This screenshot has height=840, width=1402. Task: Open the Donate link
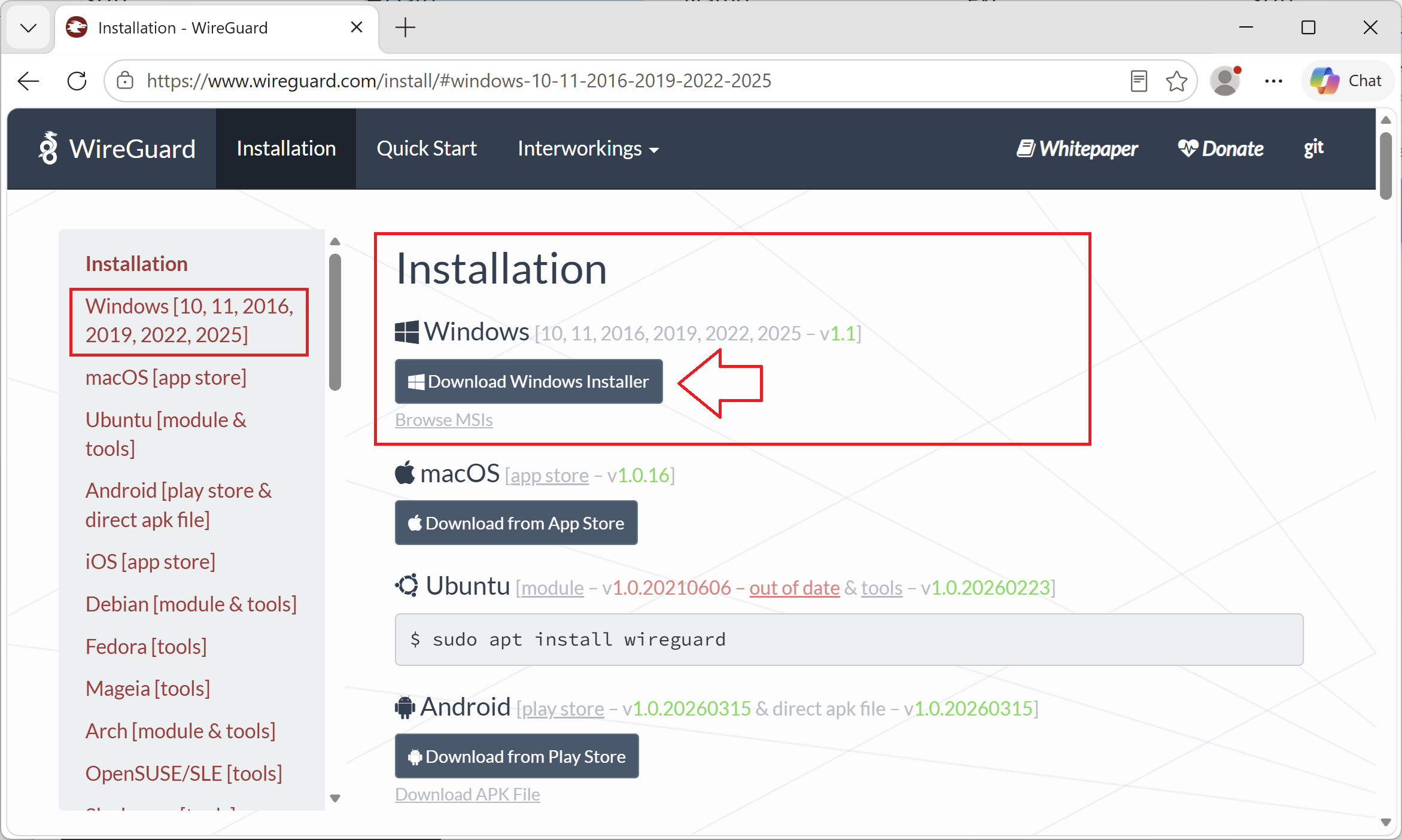[x=1221, y=148]
